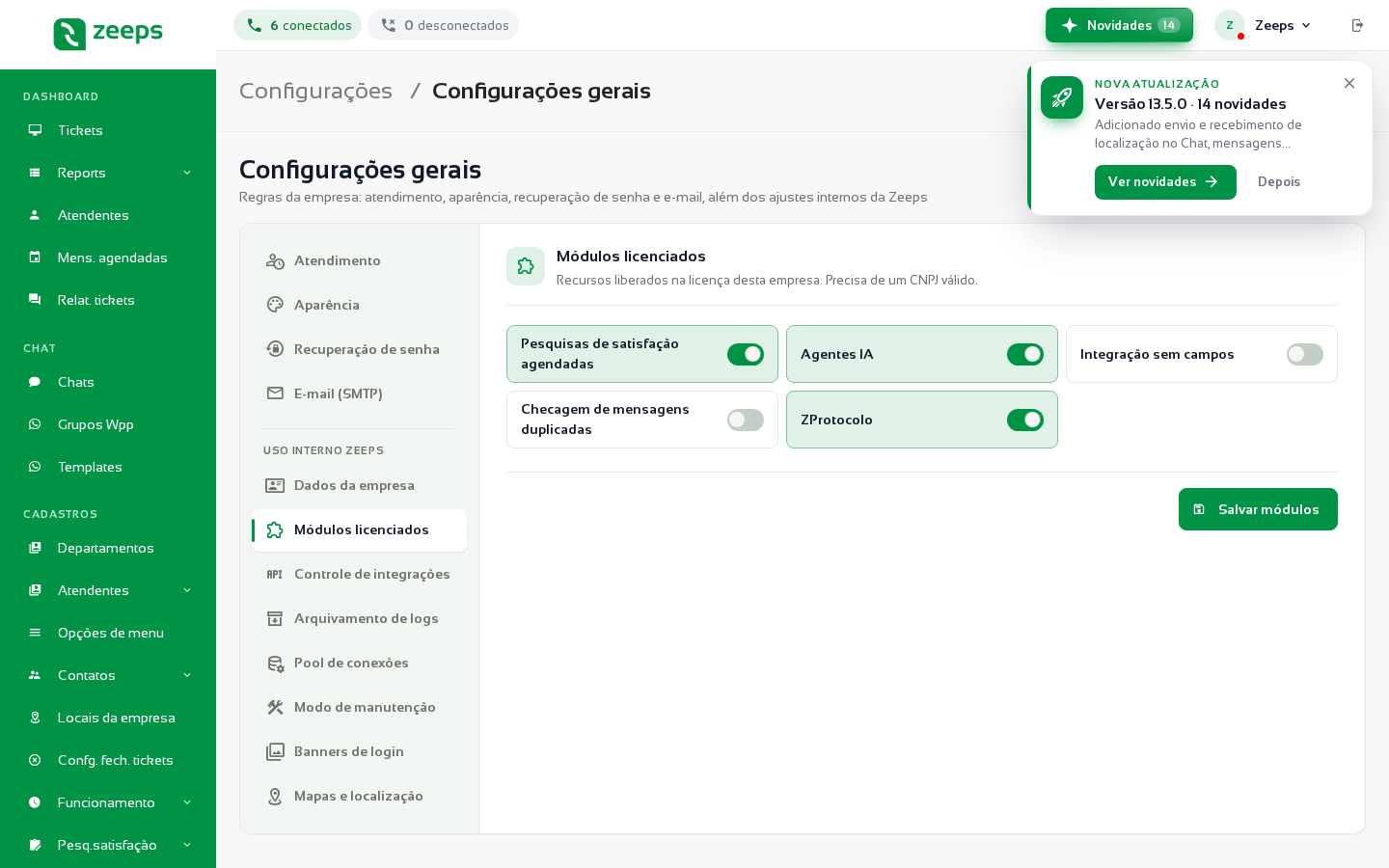
Task: Open the Recuperação de senha section
Action: pos(359,349)
